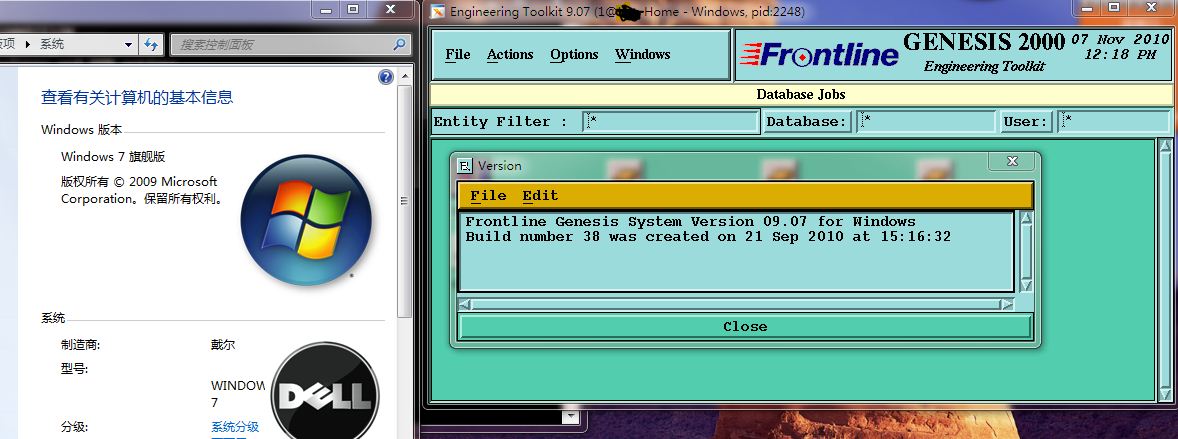1178x439 pixels.
Task: Open the File menu in Engineering Toolkit
Action: [458, 54]
